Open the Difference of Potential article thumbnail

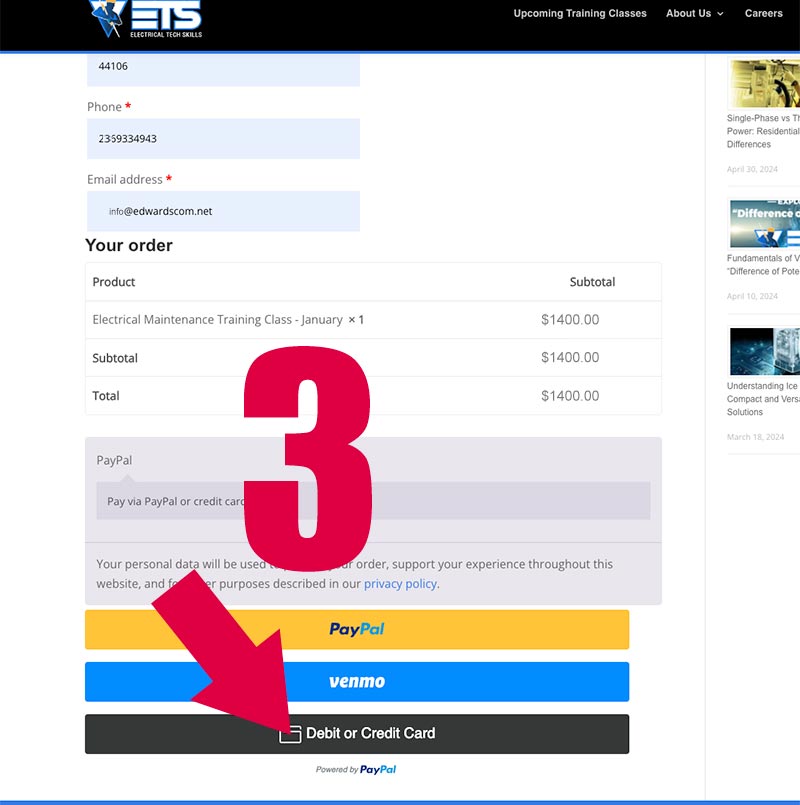(764, 223)
